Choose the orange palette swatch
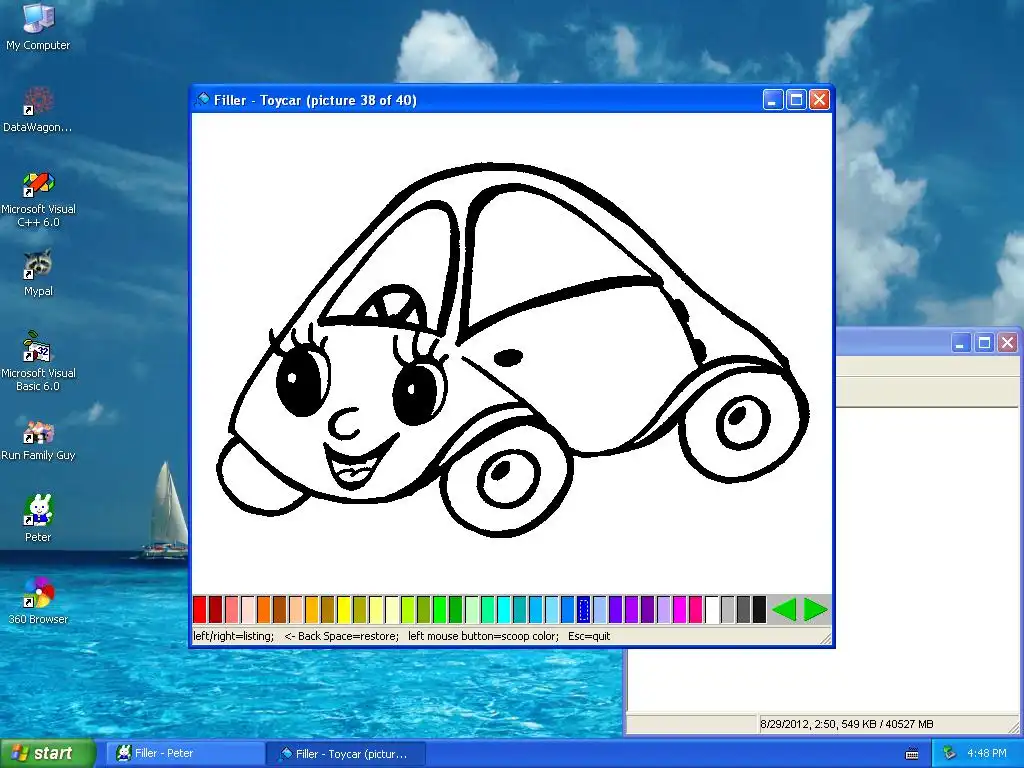The width and height of the screenshot is (1024, 768). click(264, 609)
